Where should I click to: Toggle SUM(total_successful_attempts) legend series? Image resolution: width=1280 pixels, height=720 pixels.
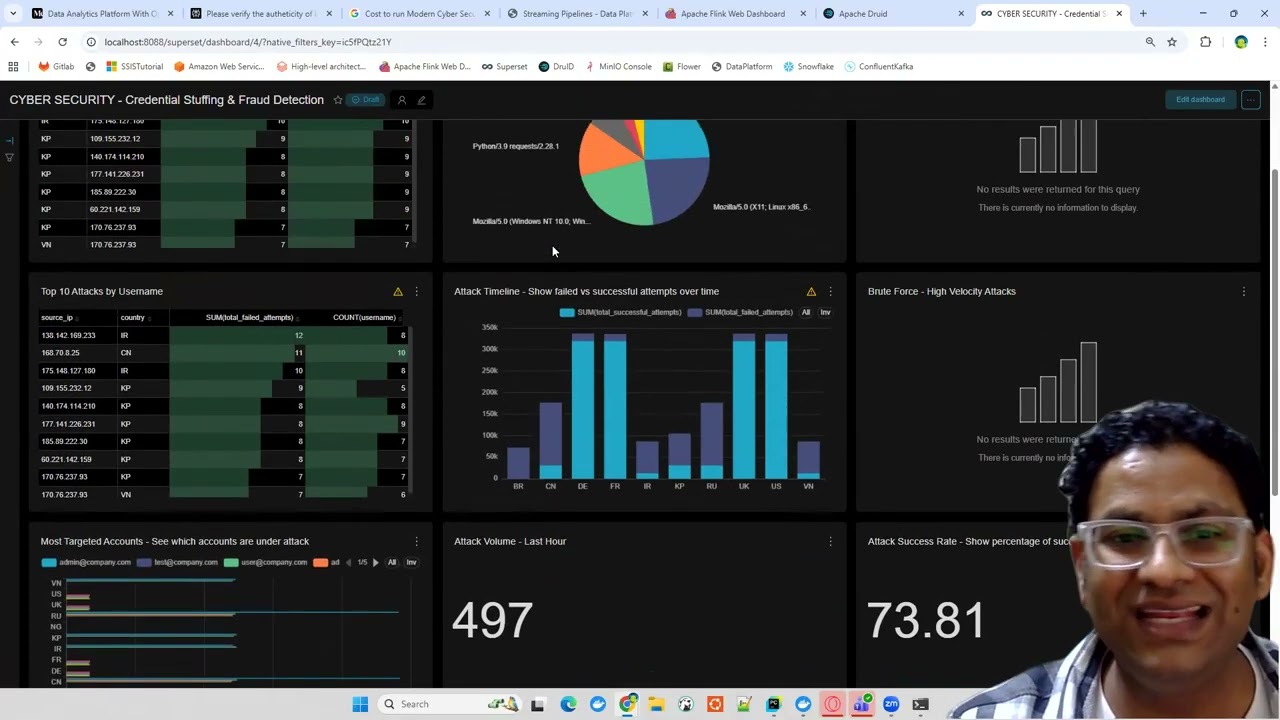pos(620,312)
